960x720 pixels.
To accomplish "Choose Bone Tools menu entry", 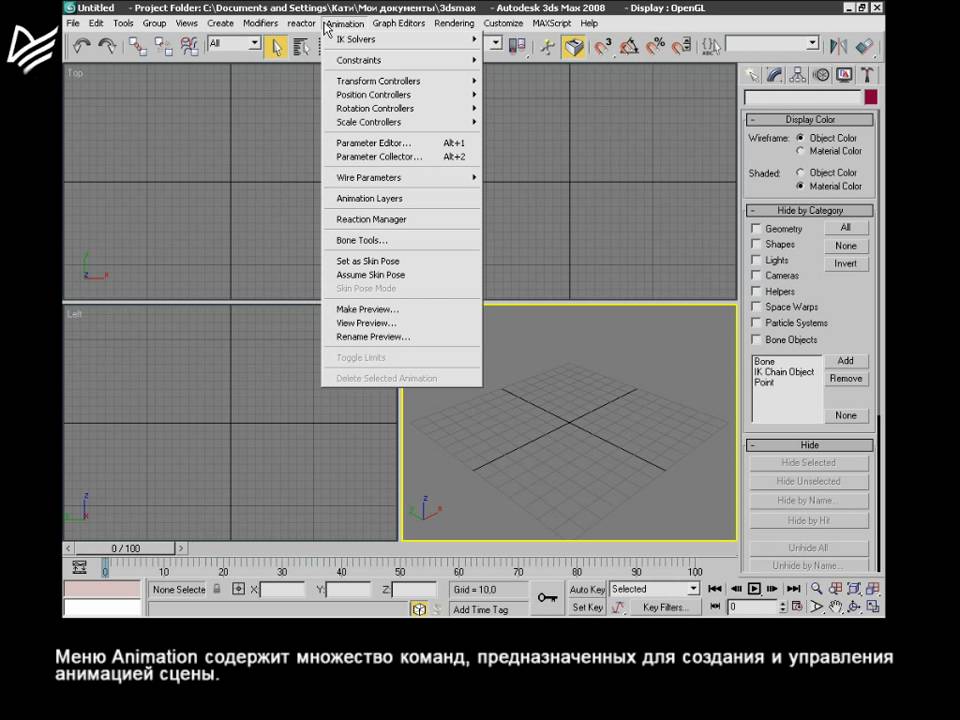I will 402,240.
